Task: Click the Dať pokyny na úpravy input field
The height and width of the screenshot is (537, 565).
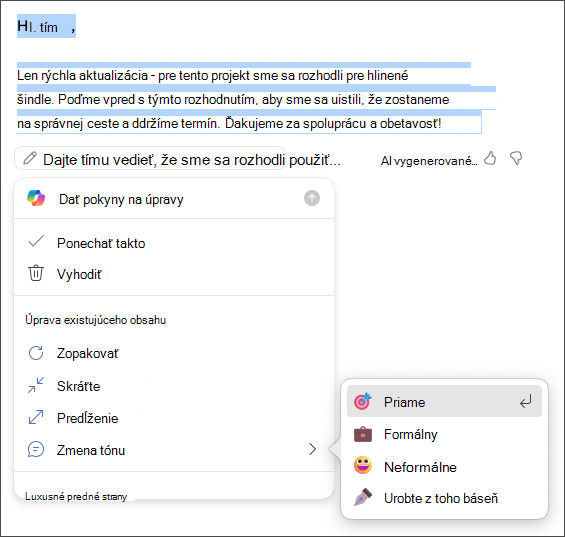Action: coord(174,199)
